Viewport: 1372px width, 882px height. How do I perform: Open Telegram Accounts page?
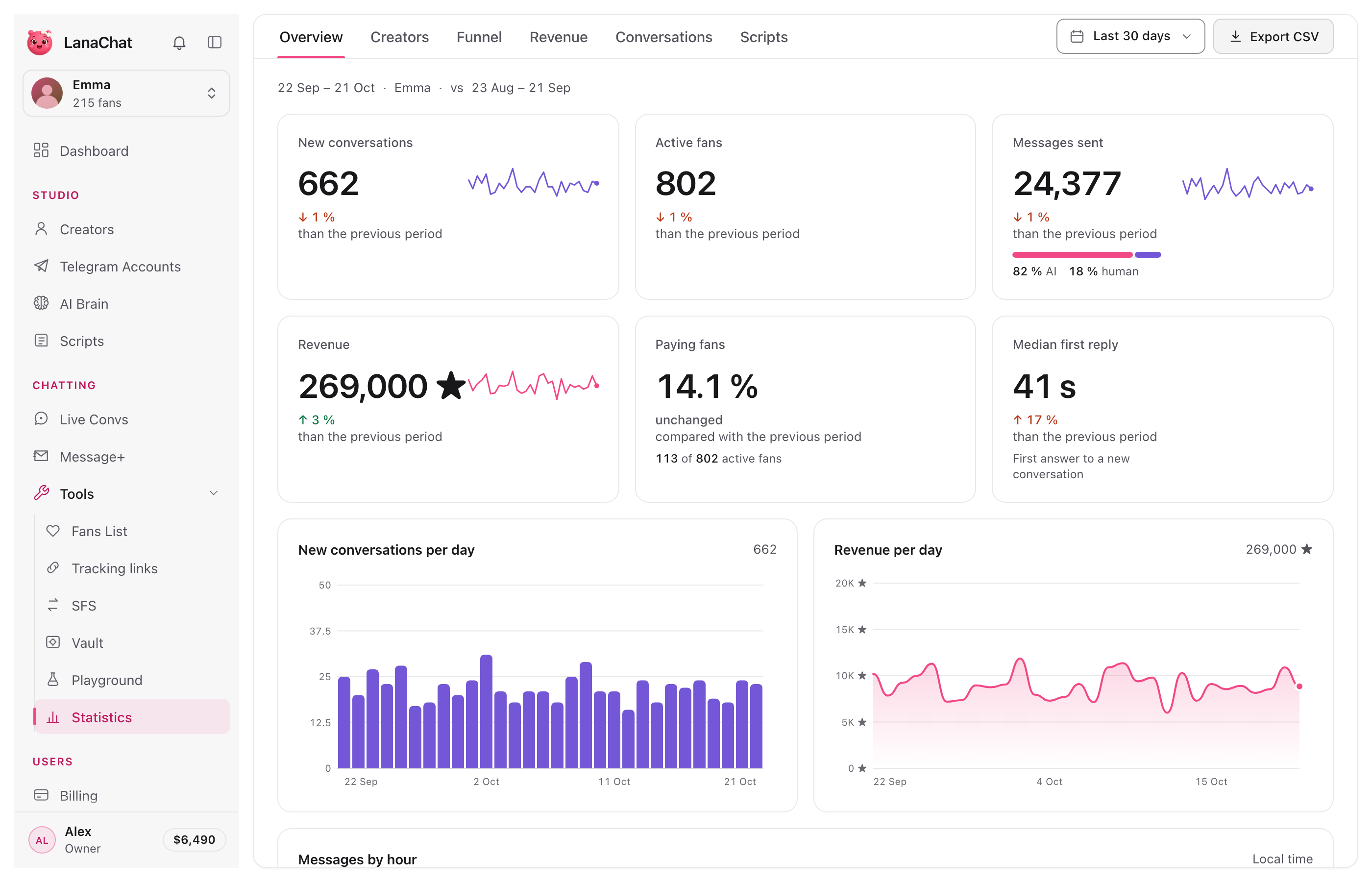pos(126,267)
